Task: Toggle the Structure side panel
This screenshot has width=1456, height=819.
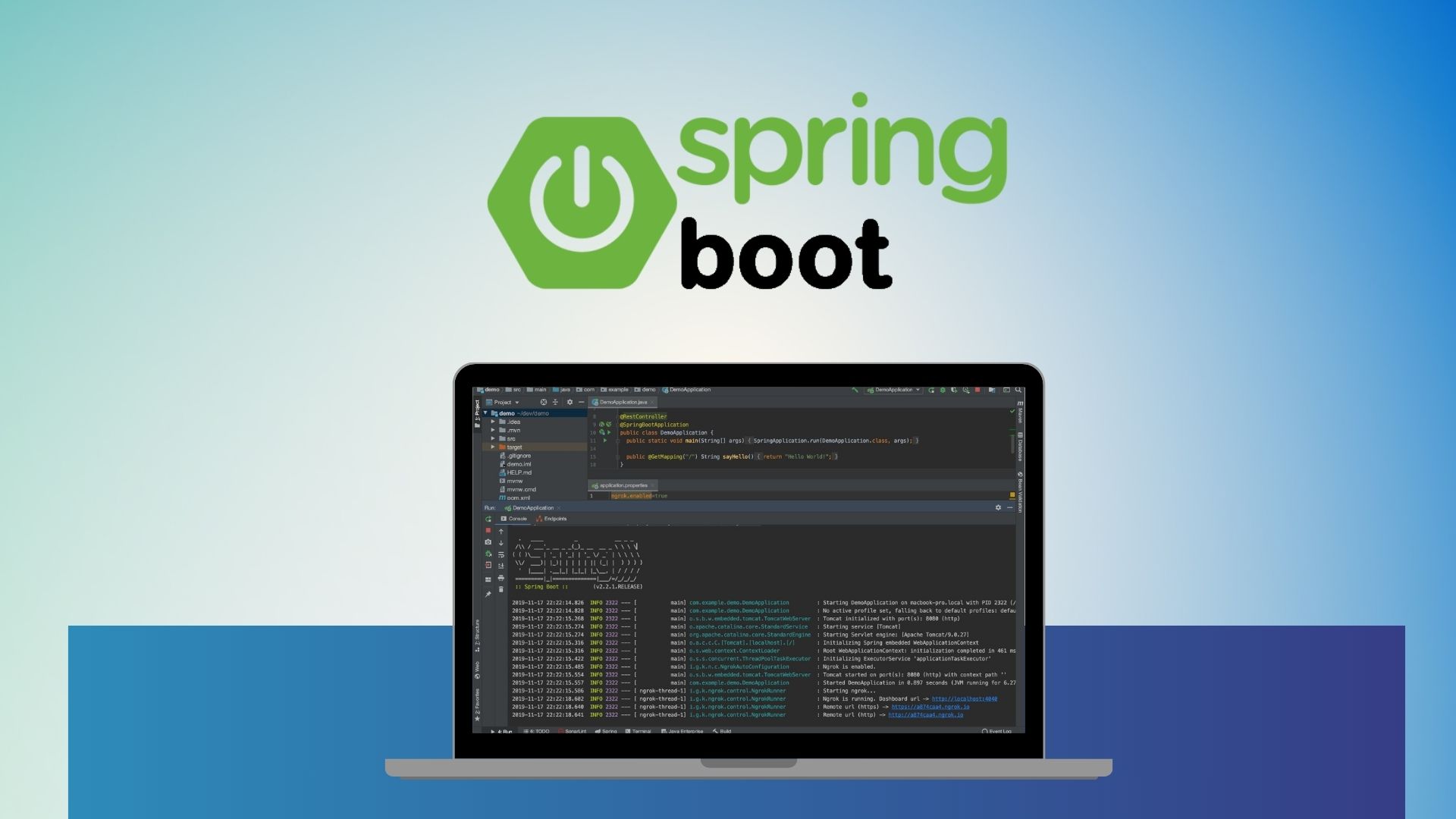Action: (x=477, y=635)
